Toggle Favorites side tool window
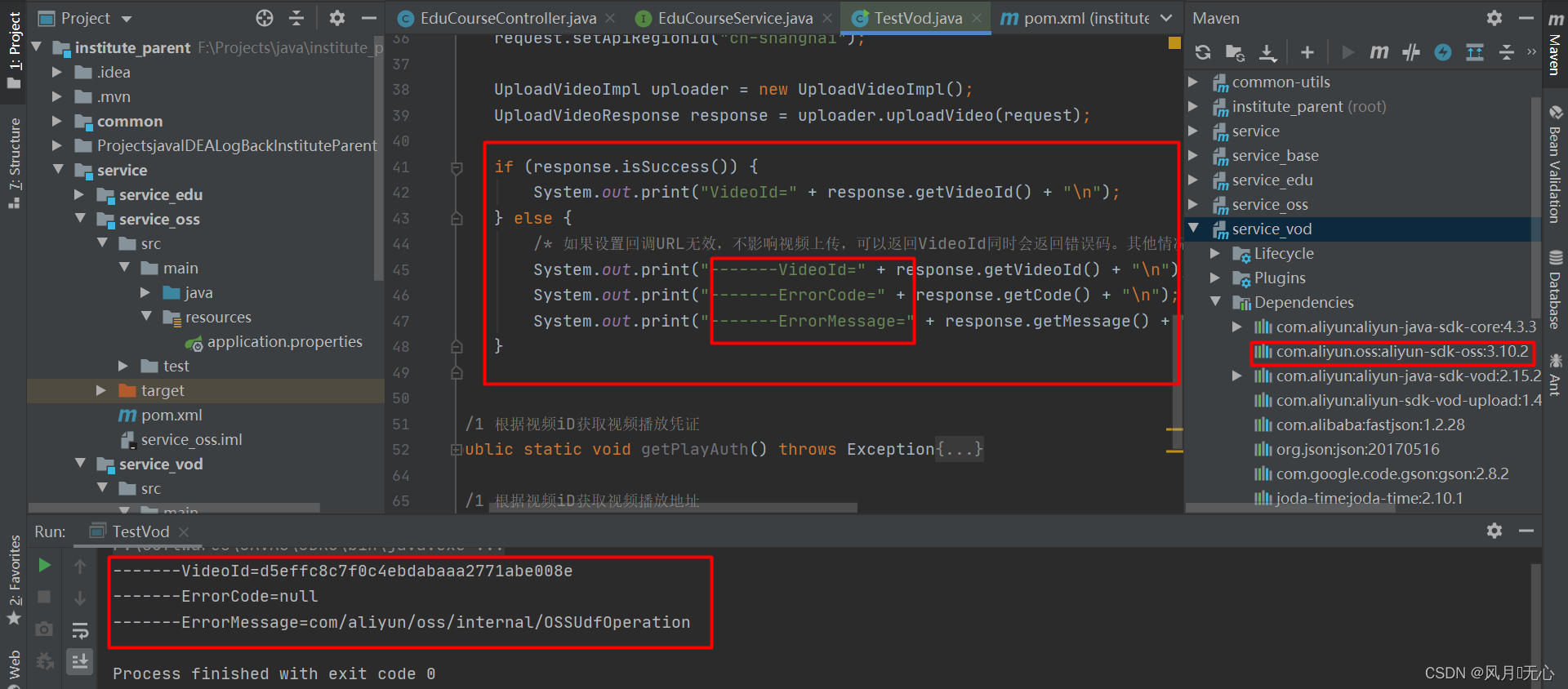This screenshot has height=689, width=1568. click(14, 580)
